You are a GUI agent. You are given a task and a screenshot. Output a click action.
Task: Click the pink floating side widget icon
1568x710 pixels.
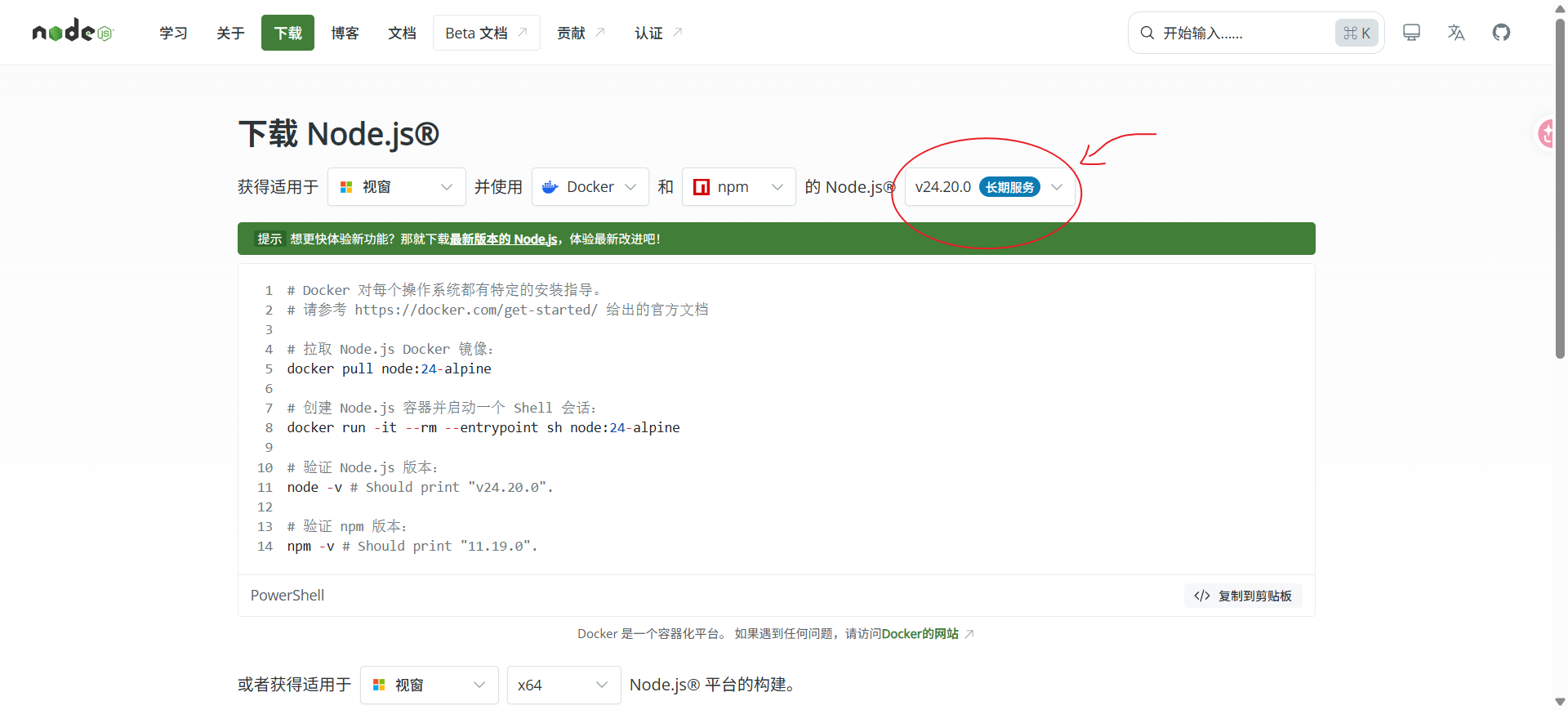pyautogui.click(x=1545, y=133)
